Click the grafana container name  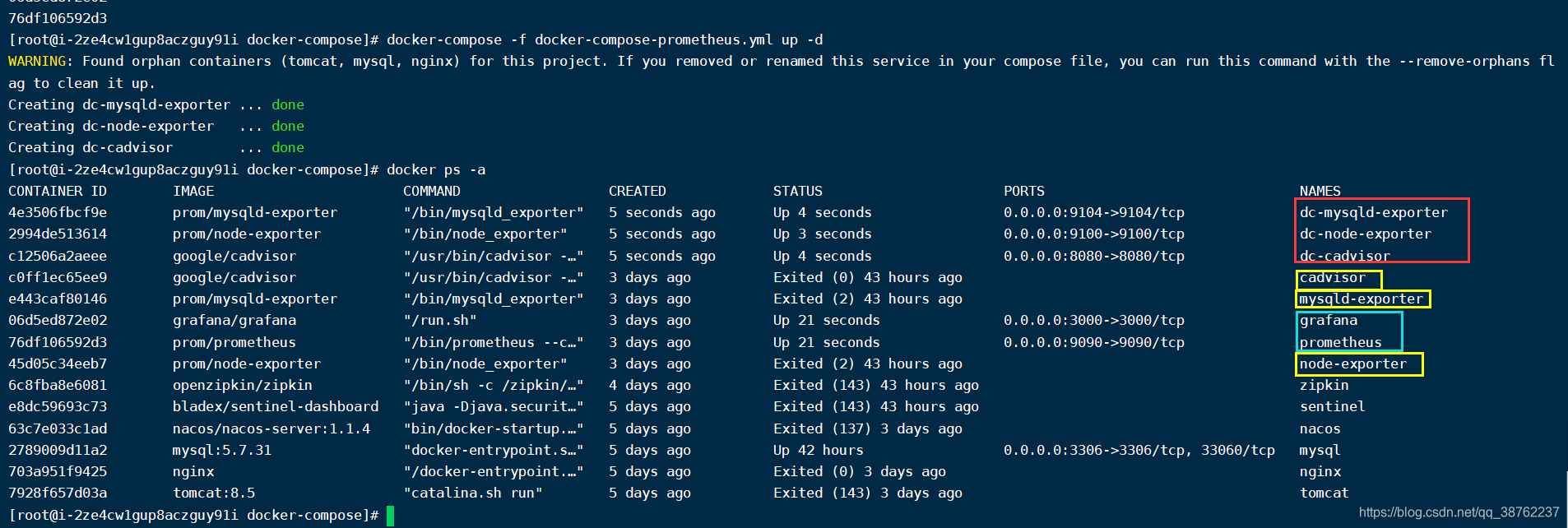coord(1329,320)
